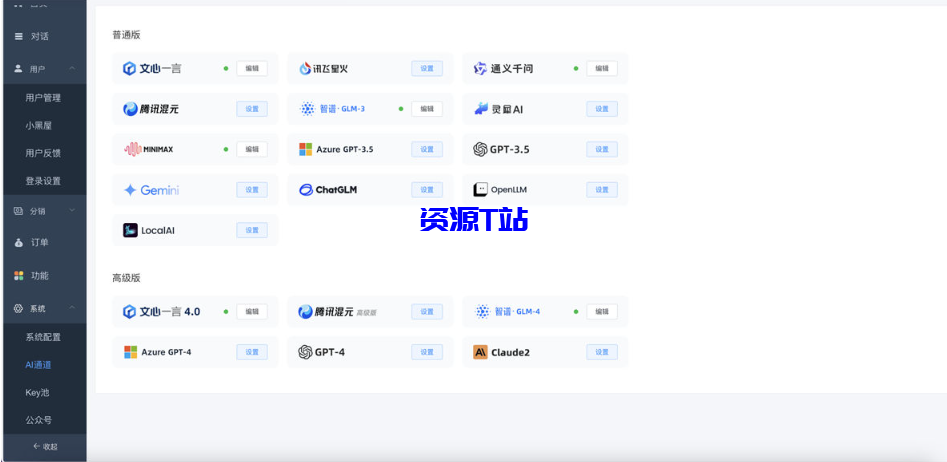
Task: Click the 文心一言 logo icon
Action: point(129,69)
